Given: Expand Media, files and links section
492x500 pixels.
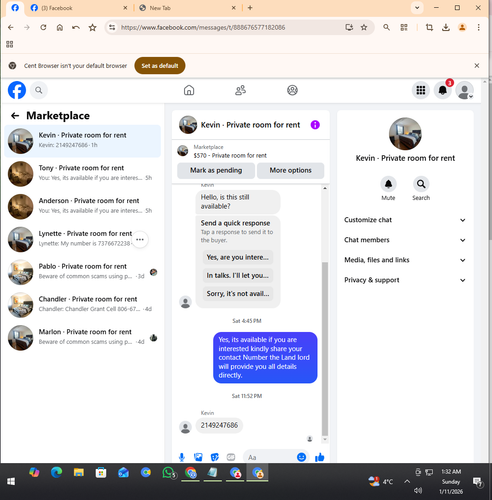Looking at the screenshot, I should tap(405, 260).
